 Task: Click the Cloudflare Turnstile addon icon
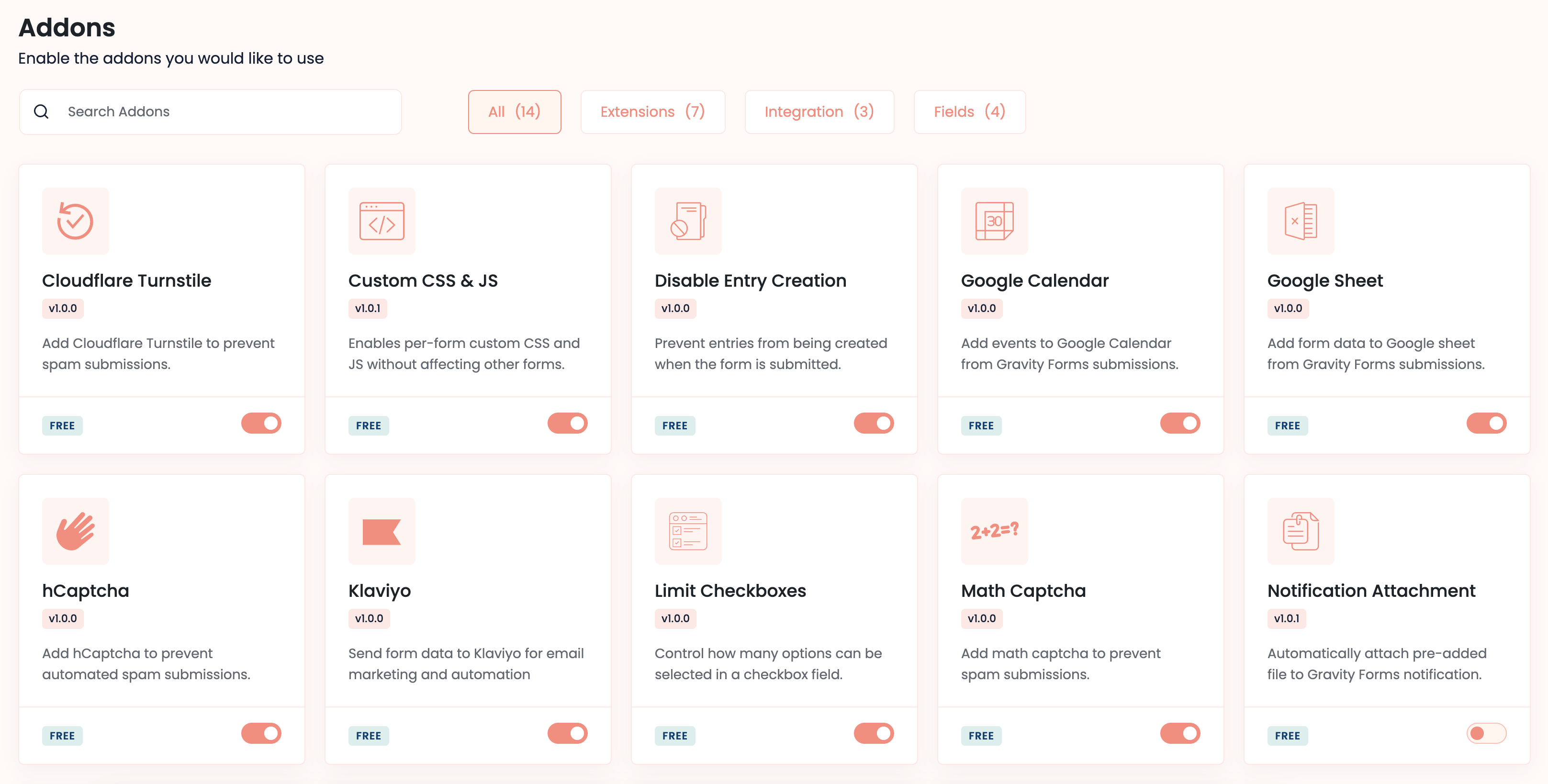click(75, 221)
